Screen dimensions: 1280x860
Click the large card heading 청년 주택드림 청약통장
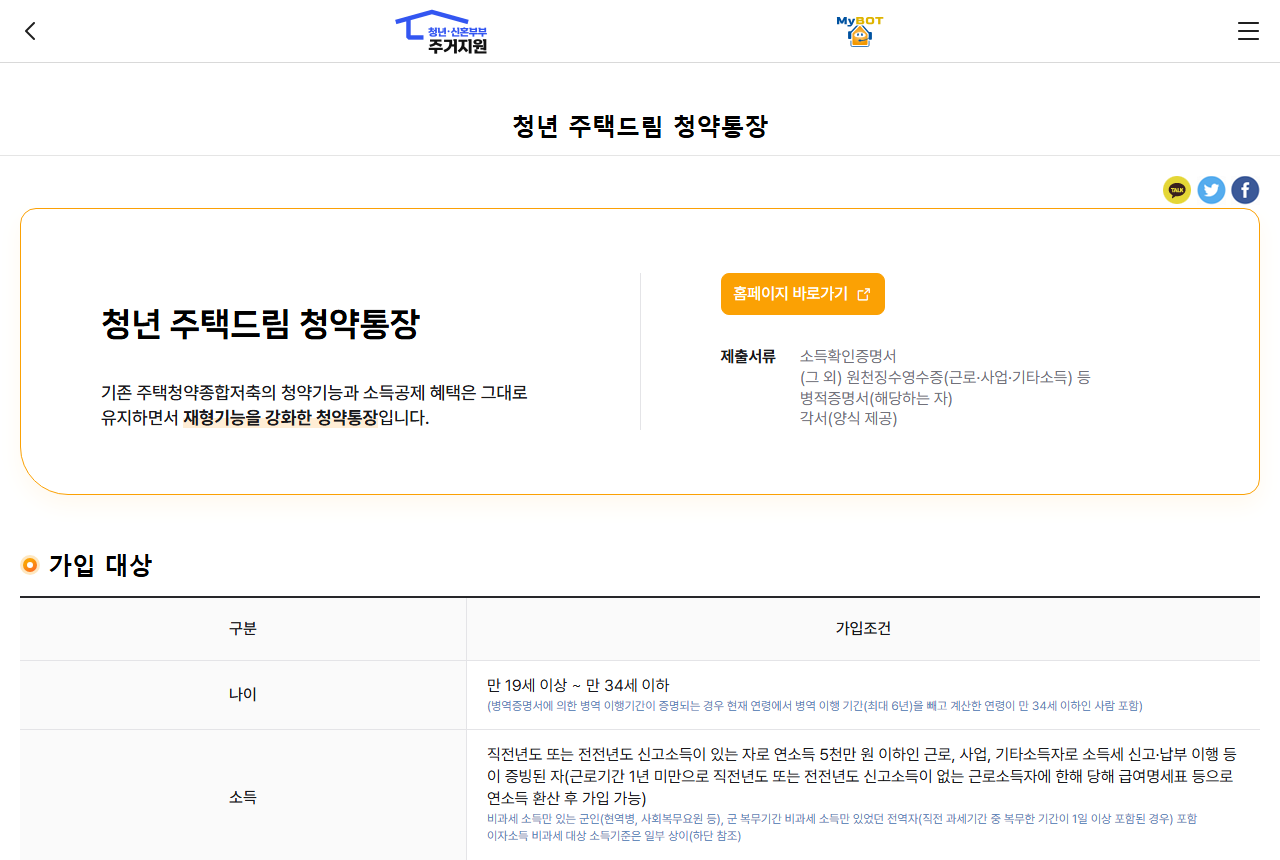(260, 324)
